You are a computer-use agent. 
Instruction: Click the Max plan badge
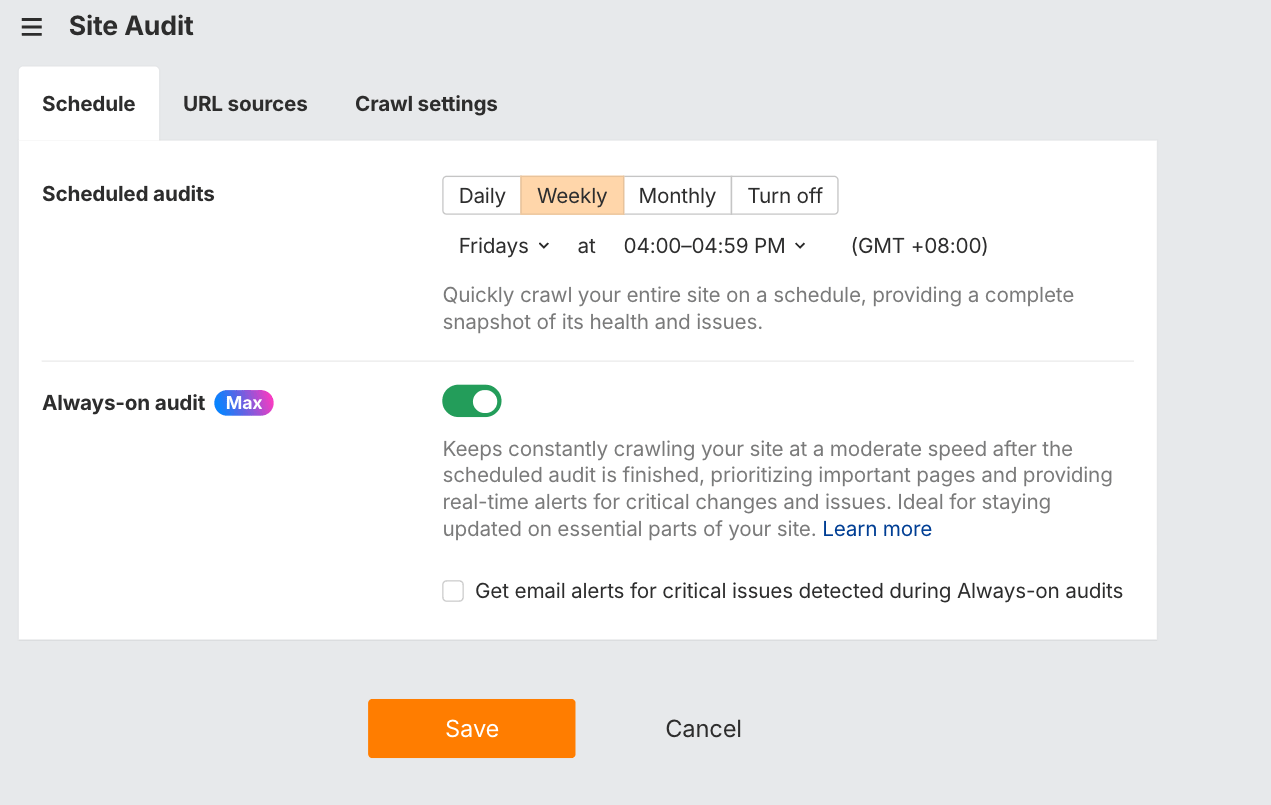point(244,403)
